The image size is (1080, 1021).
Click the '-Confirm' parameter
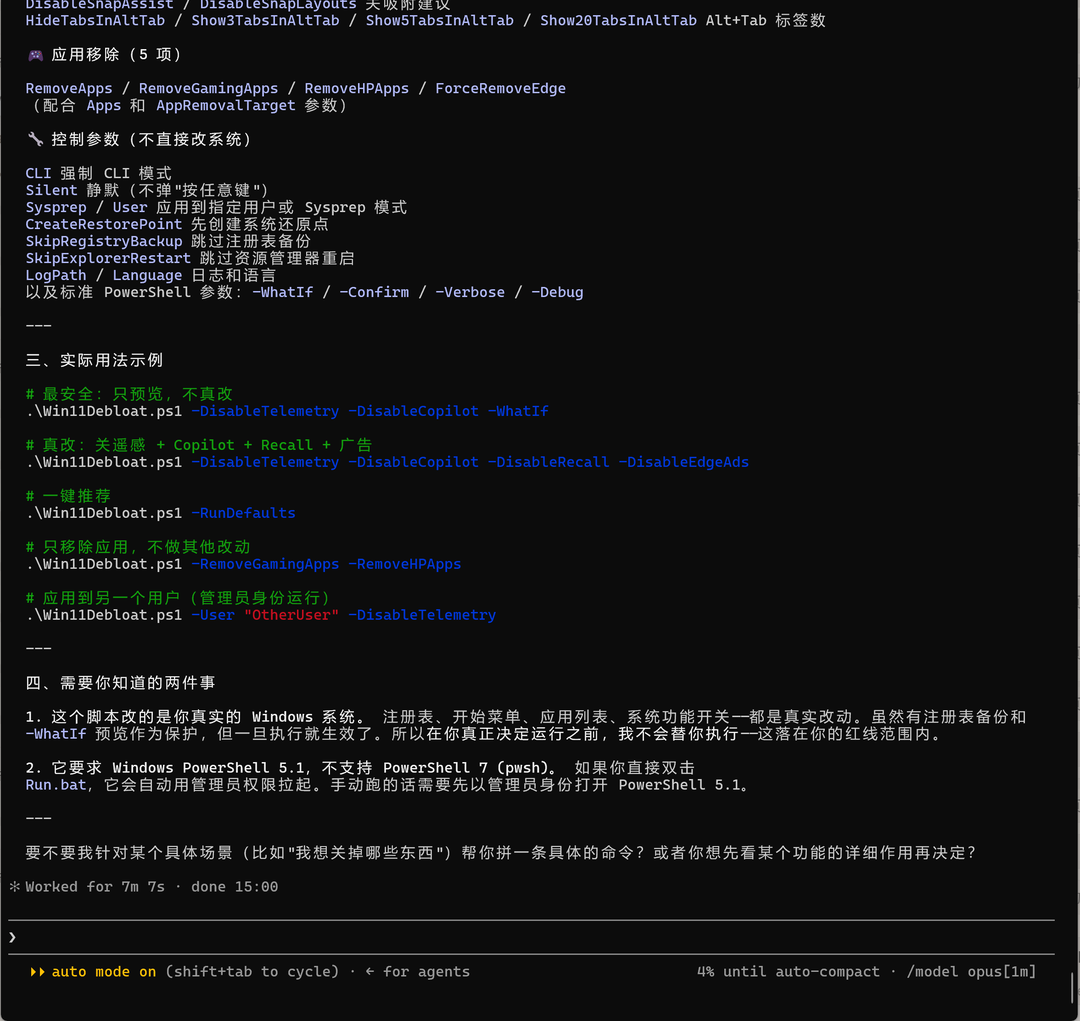click(374, 292)
